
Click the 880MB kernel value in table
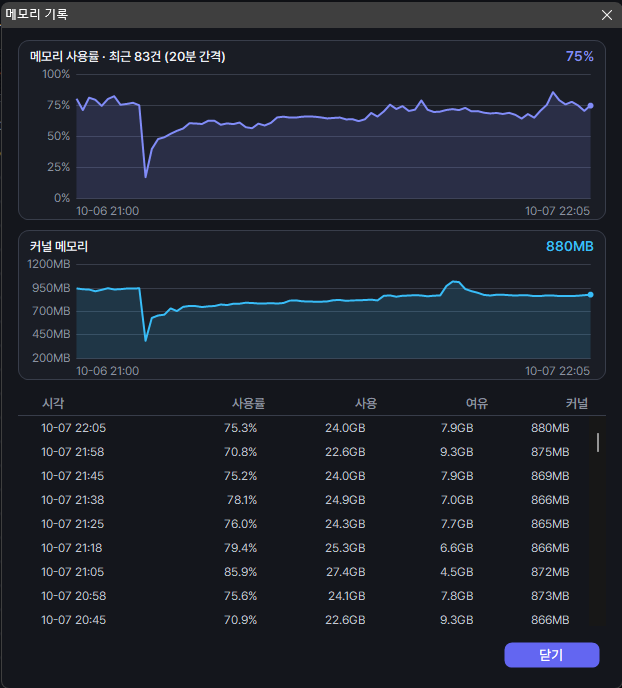[x=550, y=428]
